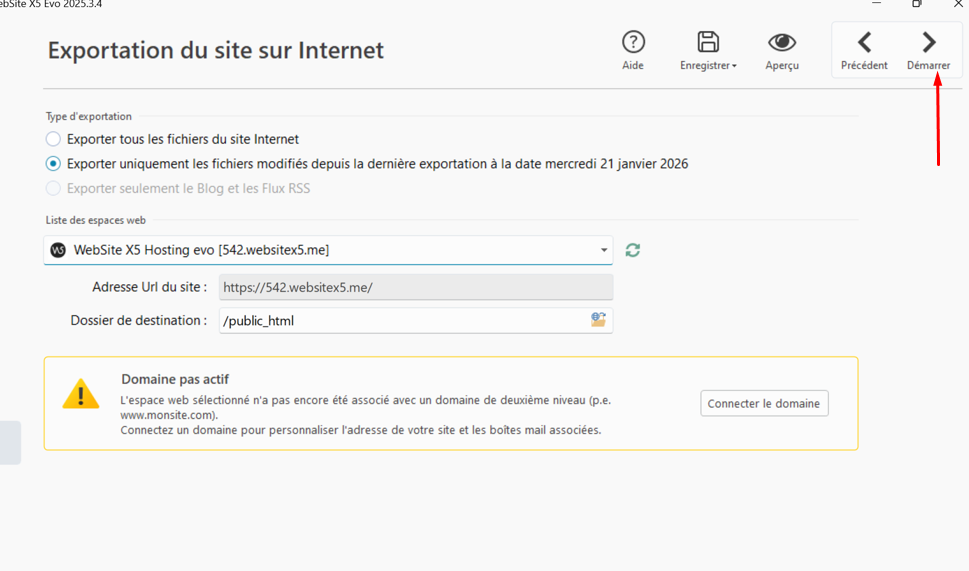Close the WebSite X5 Evo window

[x=957, y=4]
